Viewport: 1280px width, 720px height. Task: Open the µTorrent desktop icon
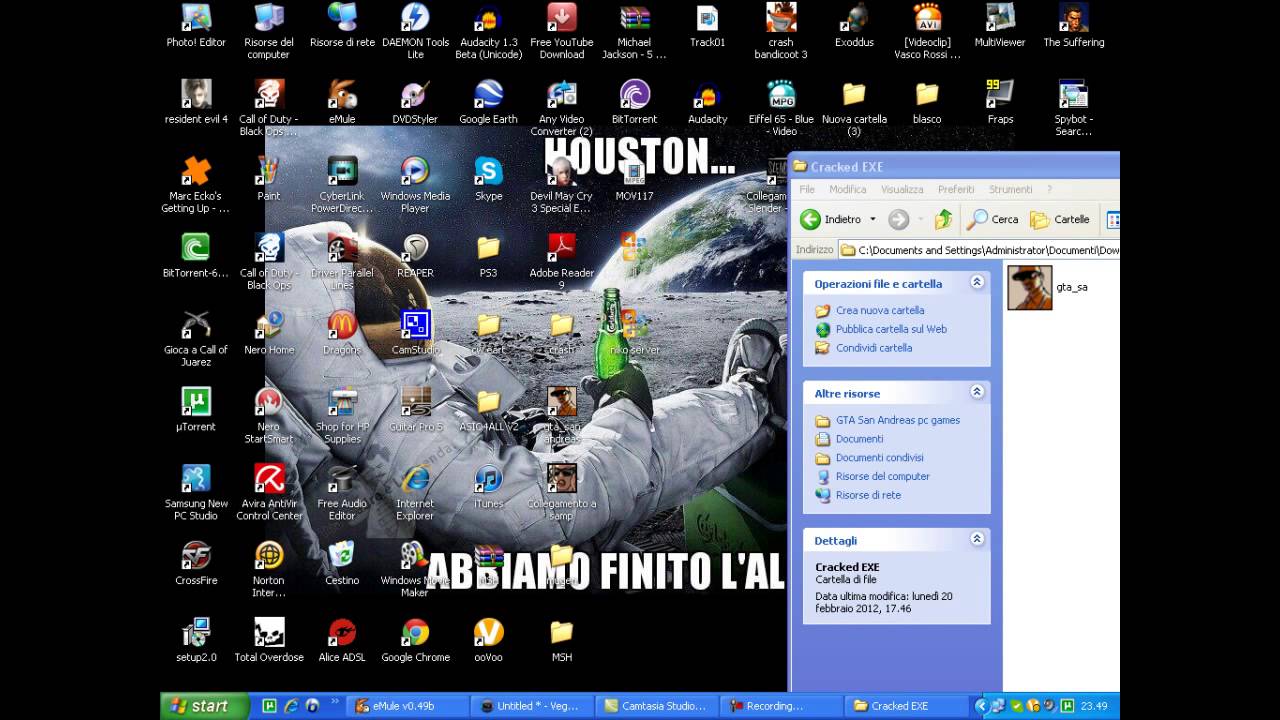(196, 402)
